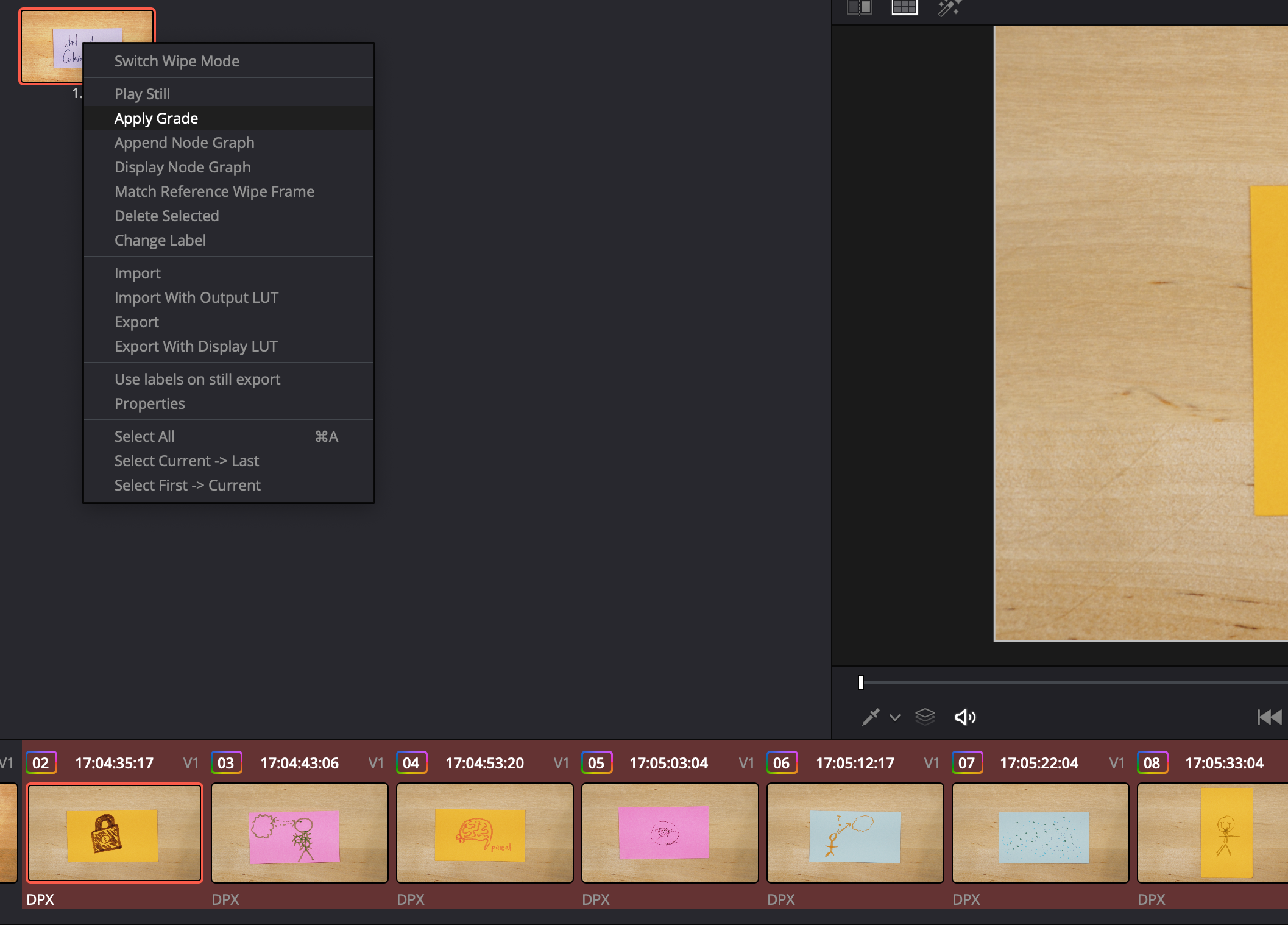Click the stacked layers icon
This screenshot has width=1288, height=925.
(925, 717)
